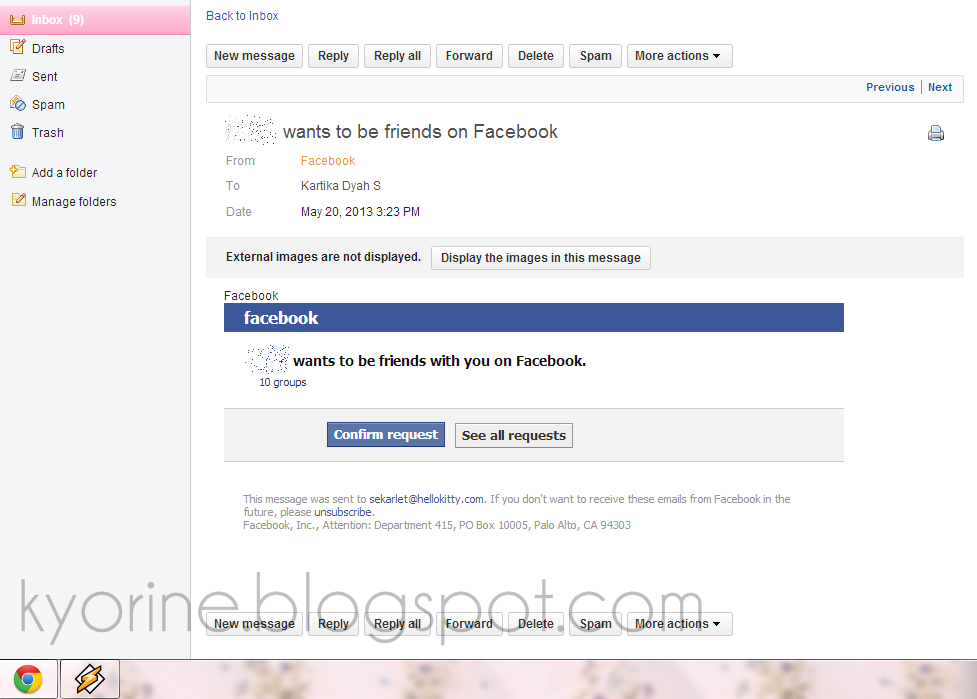Image resolution: width=977 pixels, height=699 pixels.
Task: Click the date May 20, 2013 3:23 PM
Action: [x=360, y=212]
